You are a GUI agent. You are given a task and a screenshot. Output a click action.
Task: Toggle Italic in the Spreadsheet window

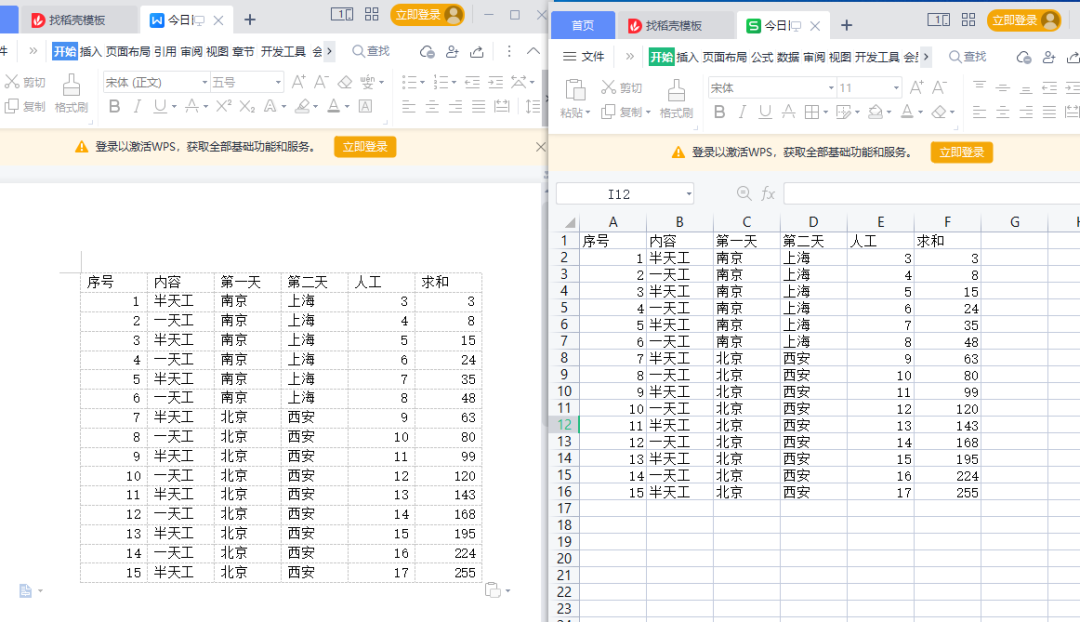[x=742, y=112]
